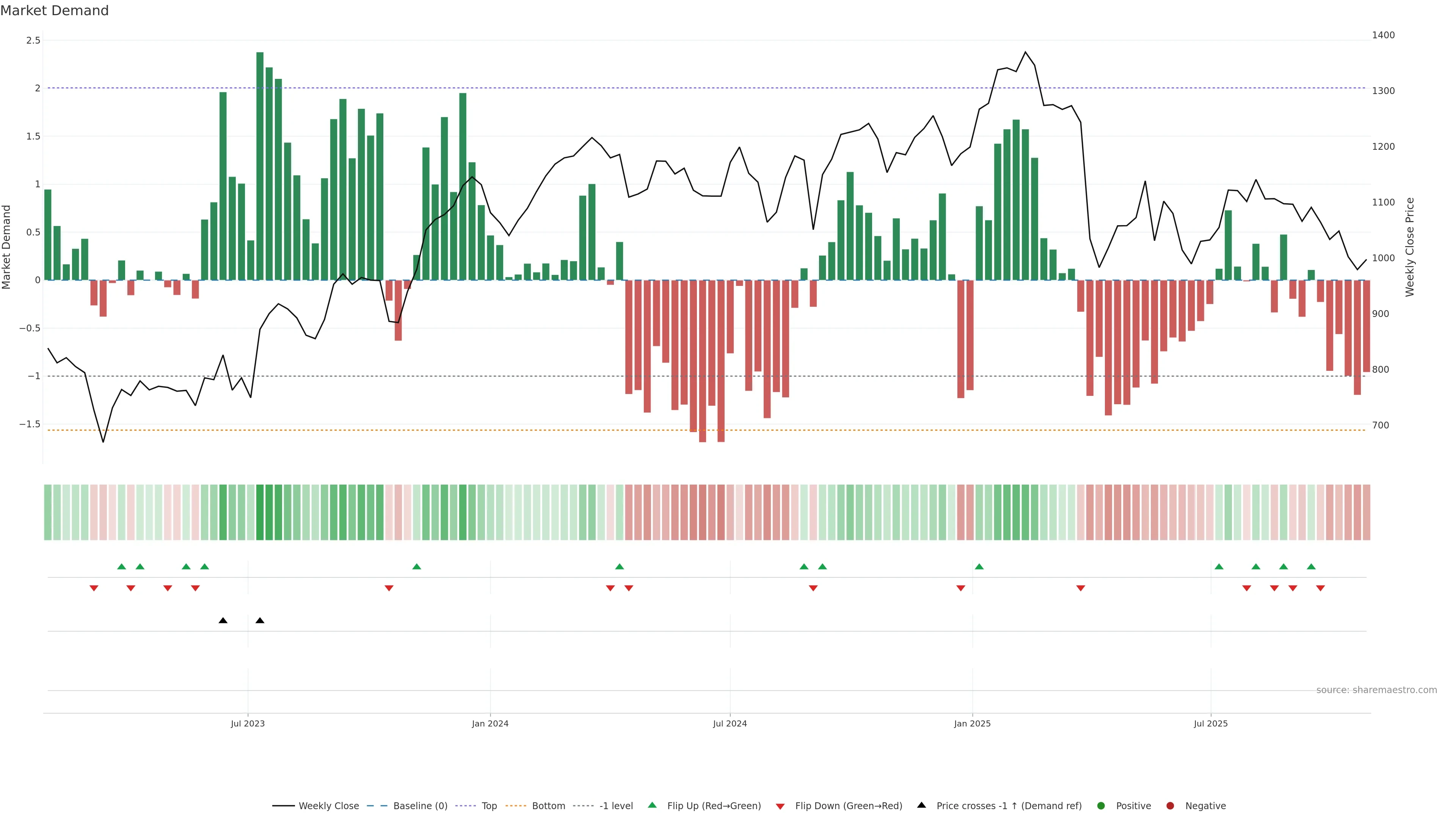Click the Weekly Close Price axis title

(x=1410, y=247)
